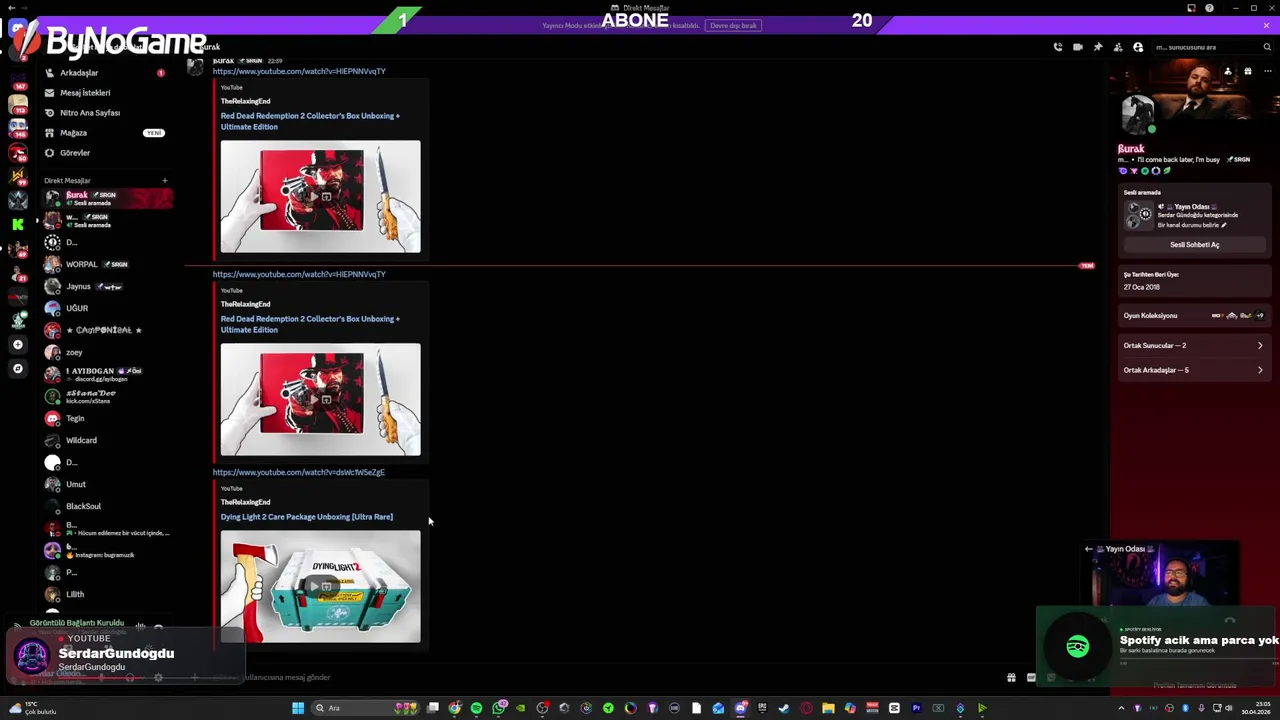
Task: Open the green K server icon
Action: point(17,225)
